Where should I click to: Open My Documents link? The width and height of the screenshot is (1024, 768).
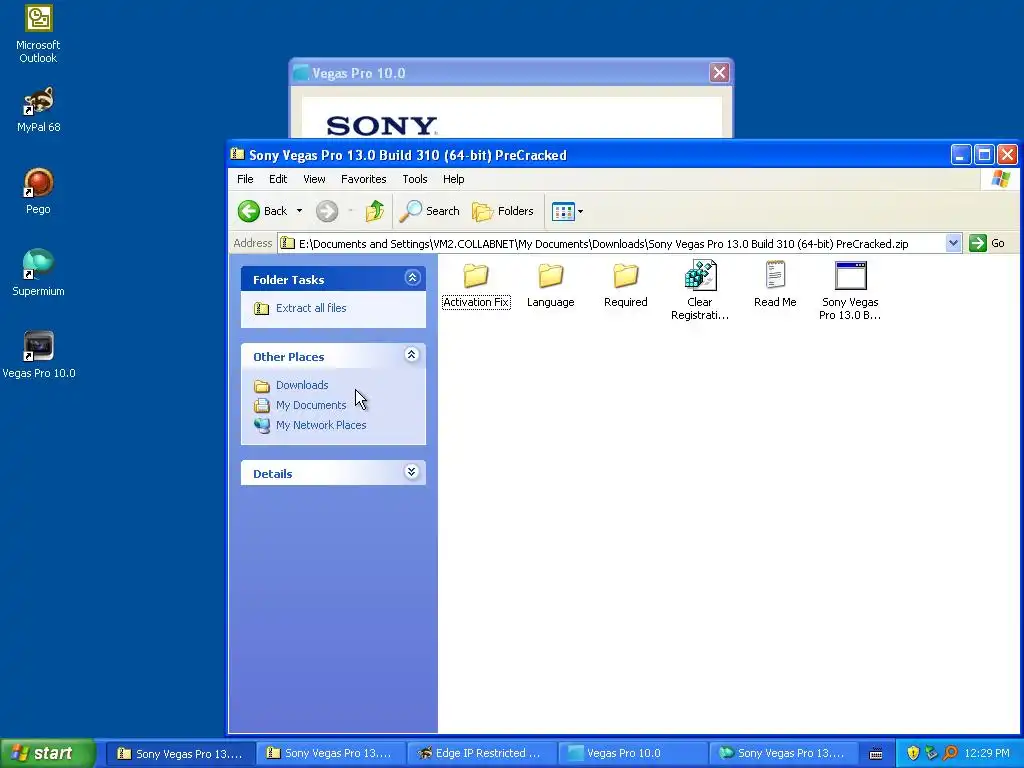(x=311, y=406)
